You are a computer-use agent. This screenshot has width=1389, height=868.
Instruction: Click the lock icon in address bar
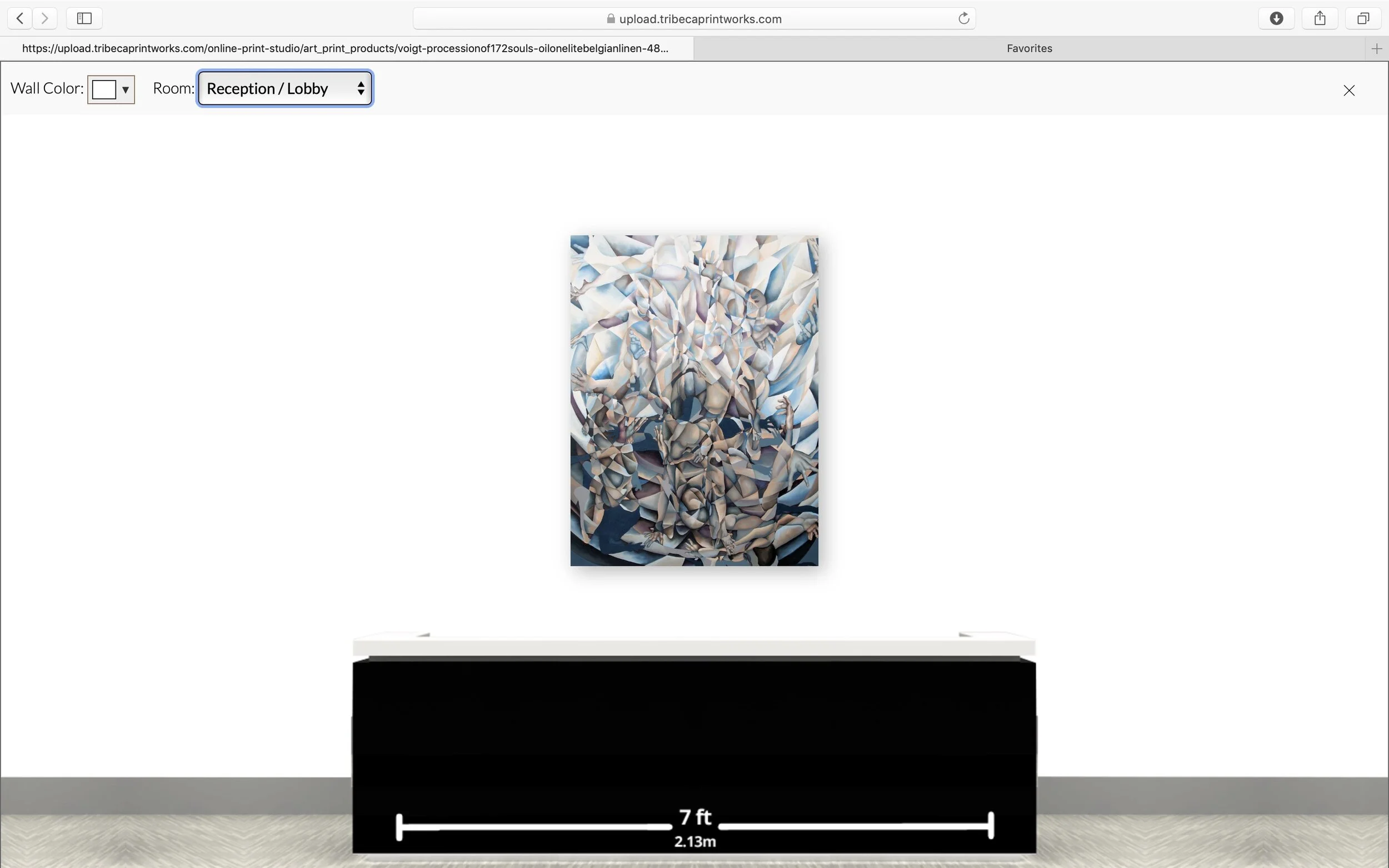(611, 19)
